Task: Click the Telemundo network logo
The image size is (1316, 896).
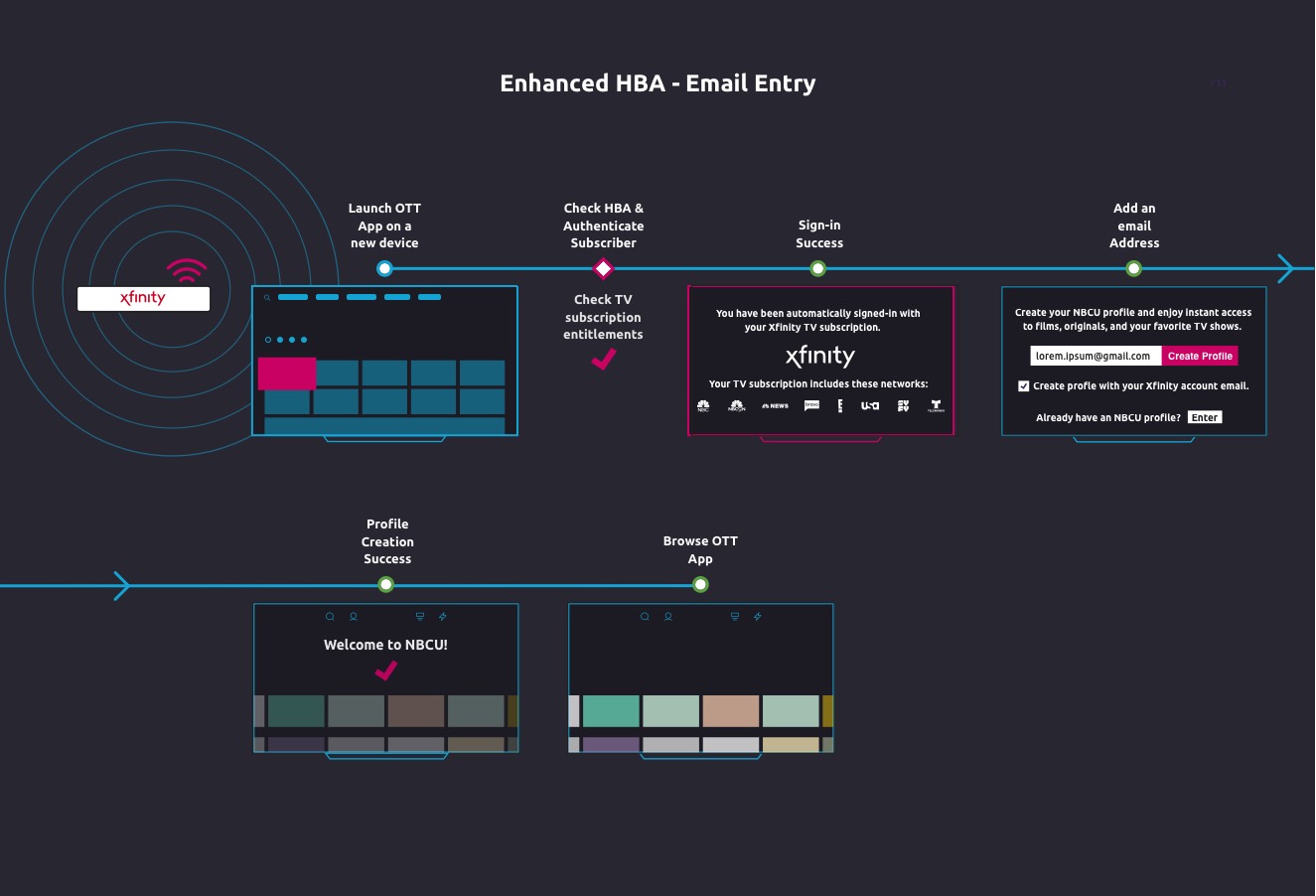Action: 936,406
